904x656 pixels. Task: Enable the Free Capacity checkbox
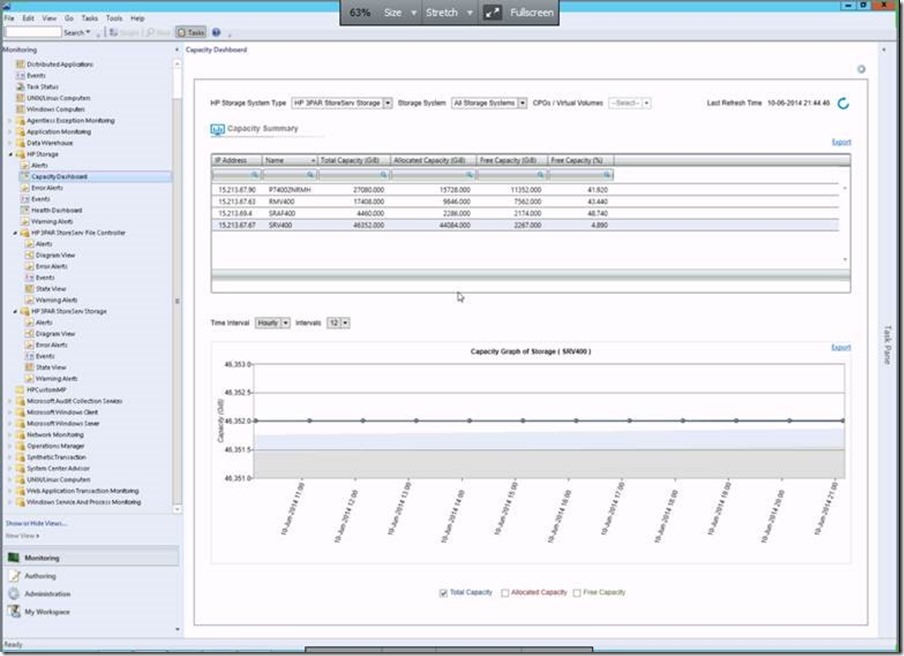577,593
